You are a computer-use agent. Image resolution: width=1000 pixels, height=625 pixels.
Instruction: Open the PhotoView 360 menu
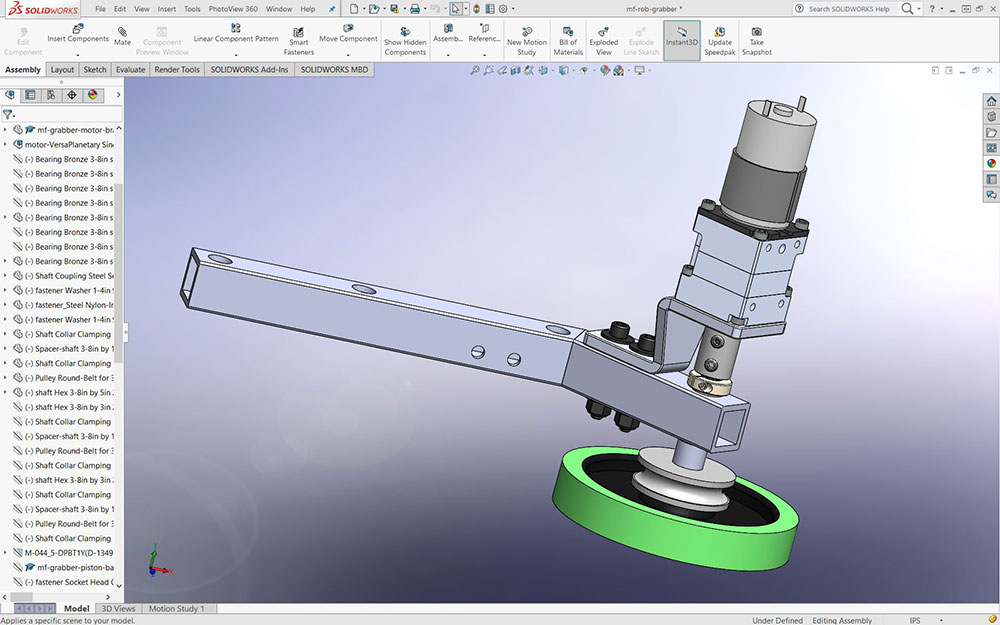click(232, 9)
